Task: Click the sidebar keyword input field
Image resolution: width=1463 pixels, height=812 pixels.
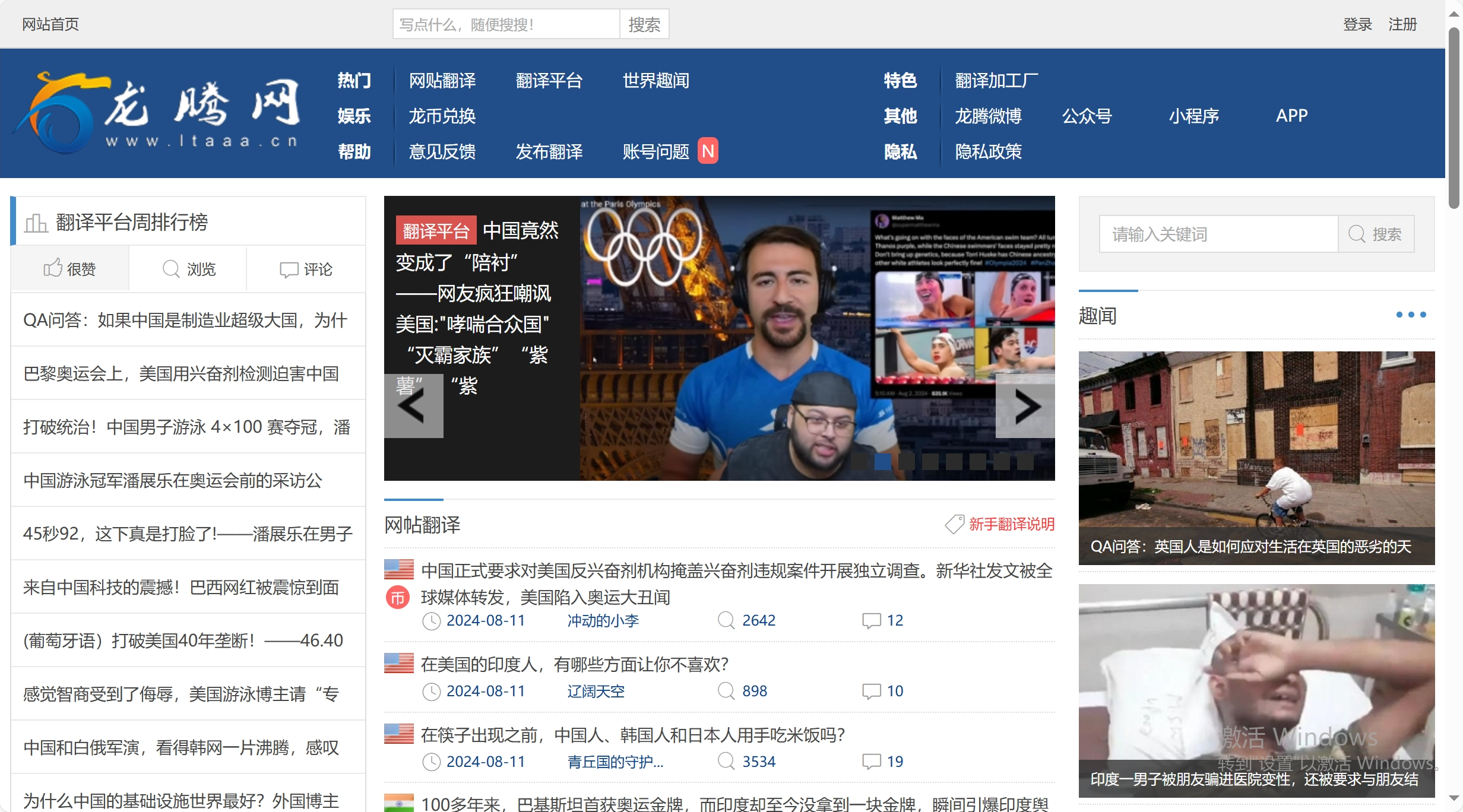Action: [1217, 233]
